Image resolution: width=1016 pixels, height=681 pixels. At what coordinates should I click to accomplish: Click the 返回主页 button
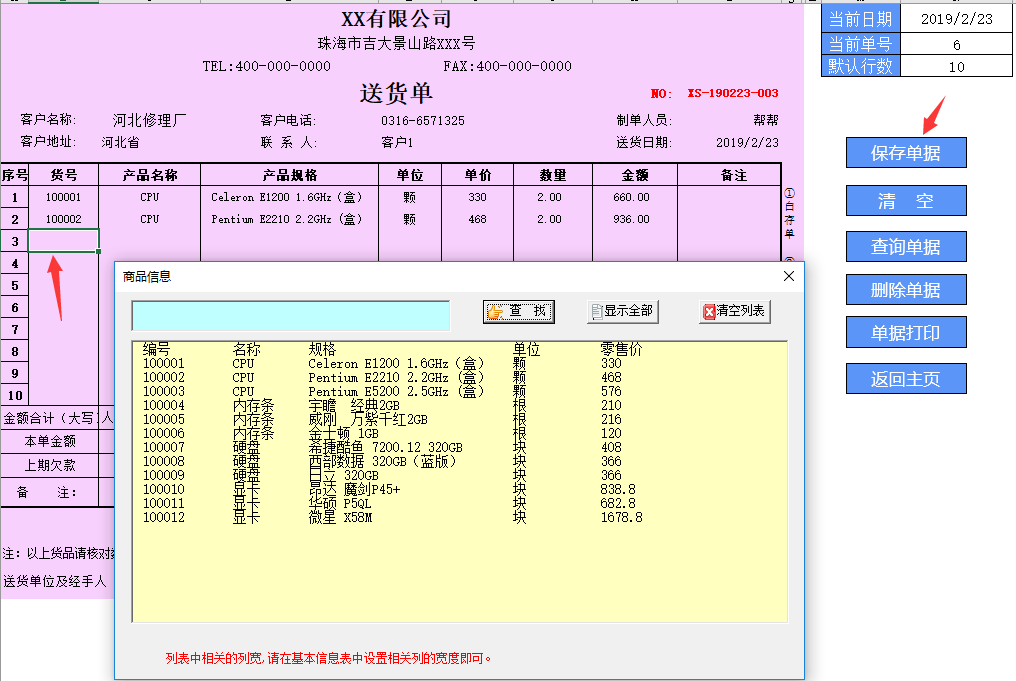coord(906,378)
